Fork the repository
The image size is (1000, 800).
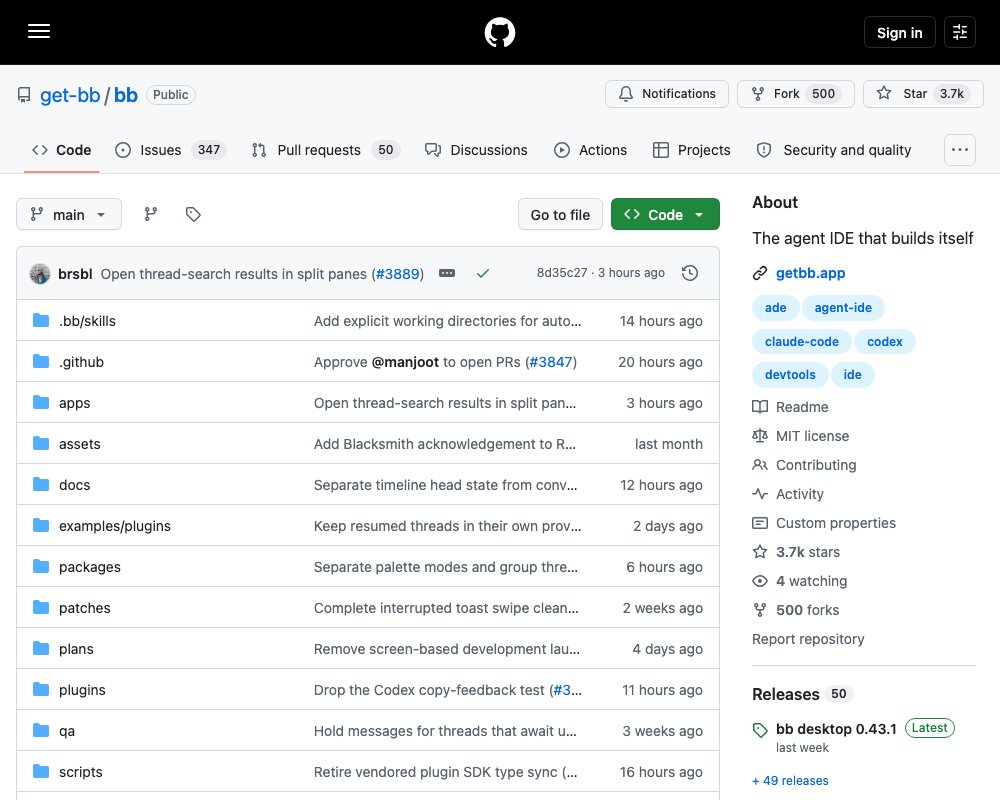point(795,94)
